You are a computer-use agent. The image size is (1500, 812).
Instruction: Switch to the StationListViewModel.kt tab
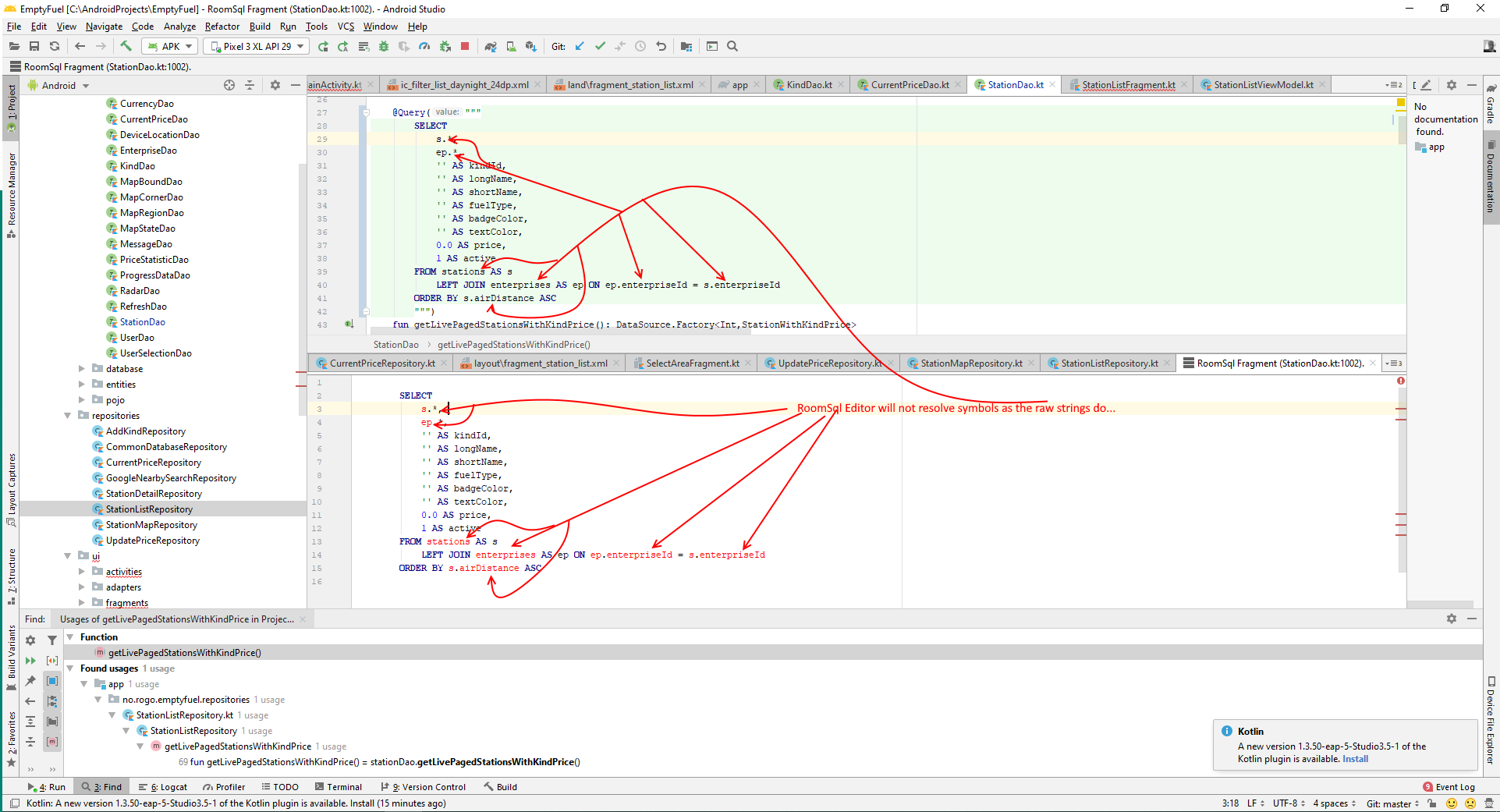click(1263, 85)
